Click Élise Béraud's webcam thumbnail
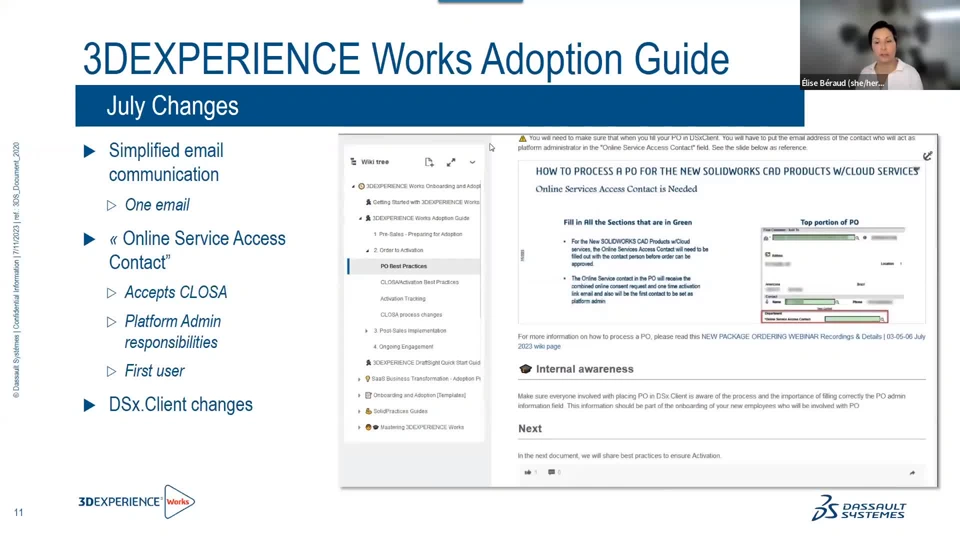The image size is (960, 540). pyautogui.click(x=880, y=45)
